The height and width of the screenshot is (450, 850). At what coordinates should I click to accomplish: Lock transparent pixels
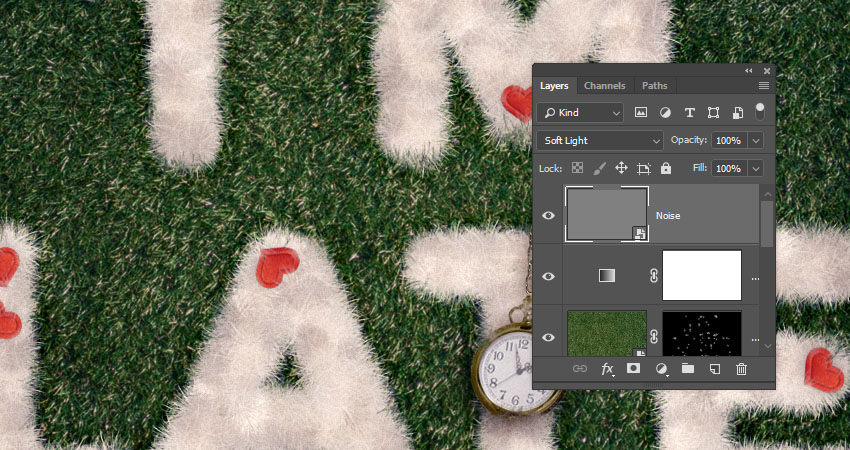[577, 168]
